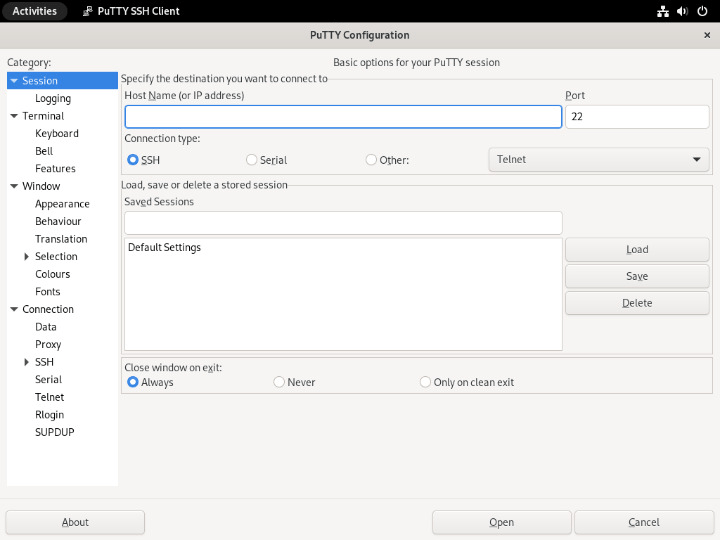This screenshot has height=540, width=720.
Task: Click the PuTTY SSH Client app icon
Action: pyautogui.click(x=87, y=11)
